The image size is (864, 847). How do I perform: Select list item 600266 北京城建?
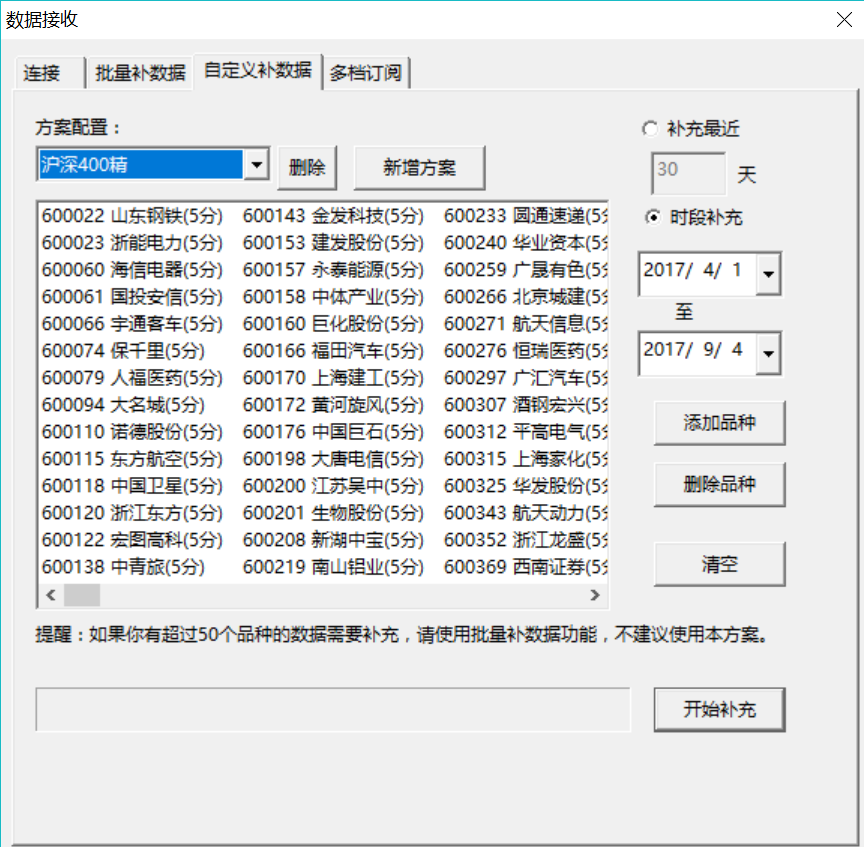[x=526, y=296]
